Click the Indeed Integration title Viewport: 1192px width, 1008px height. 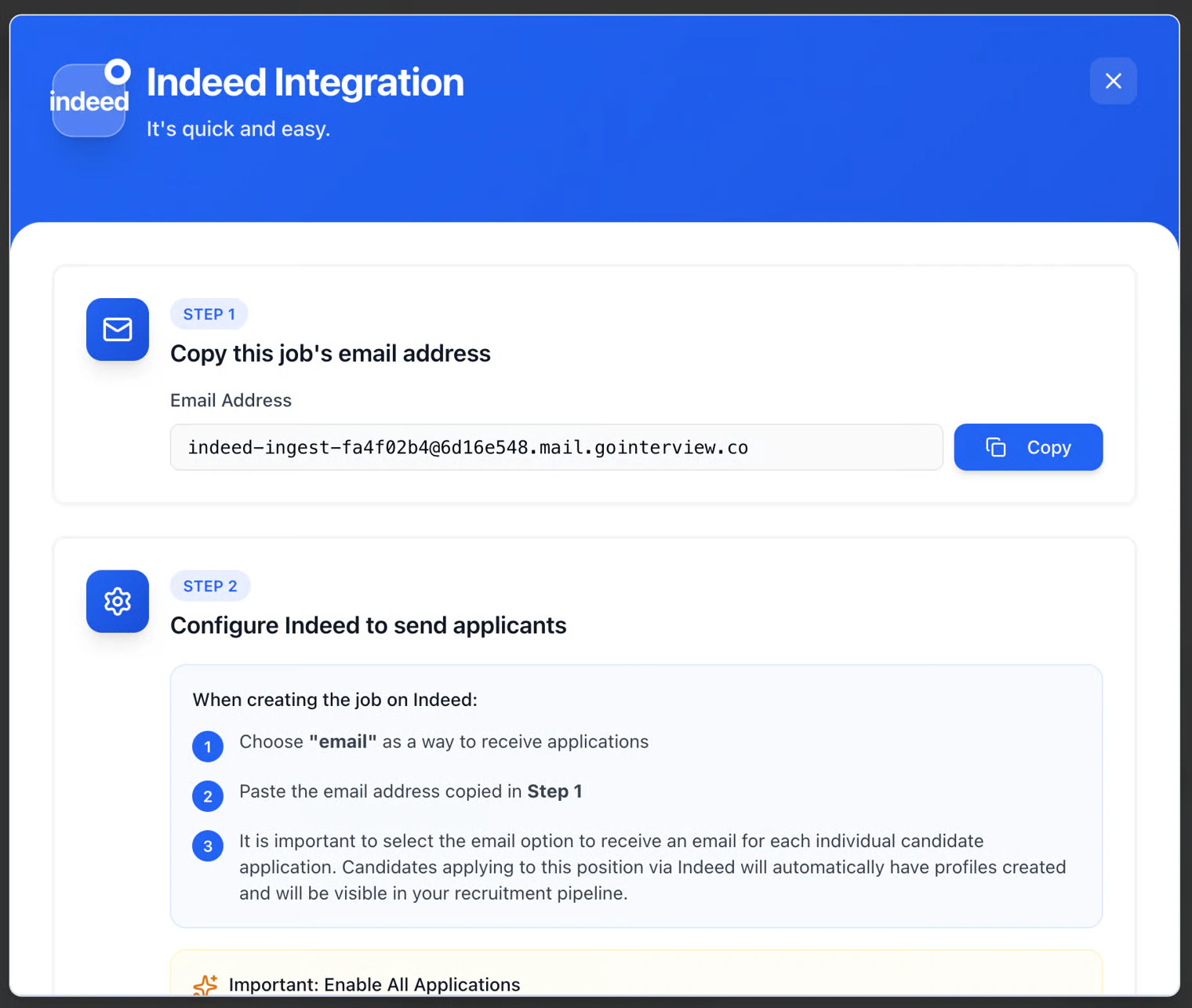click(x=305, y=82)
